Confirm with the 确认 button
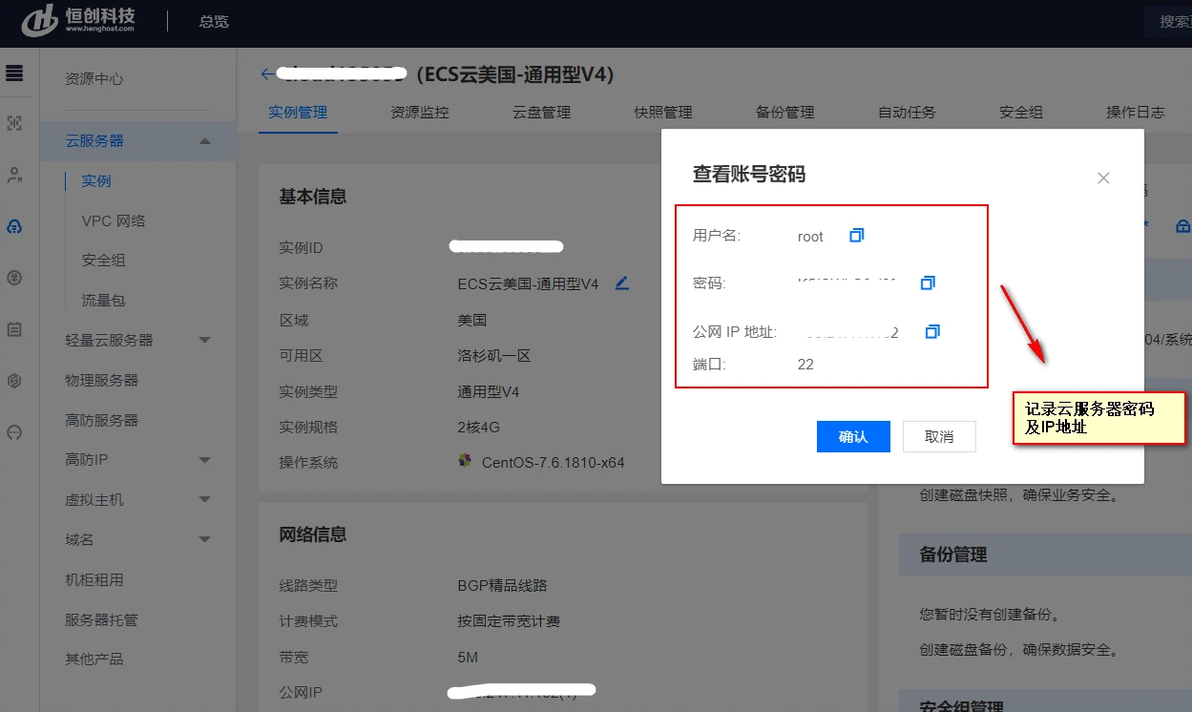 [x=853, y=436]
